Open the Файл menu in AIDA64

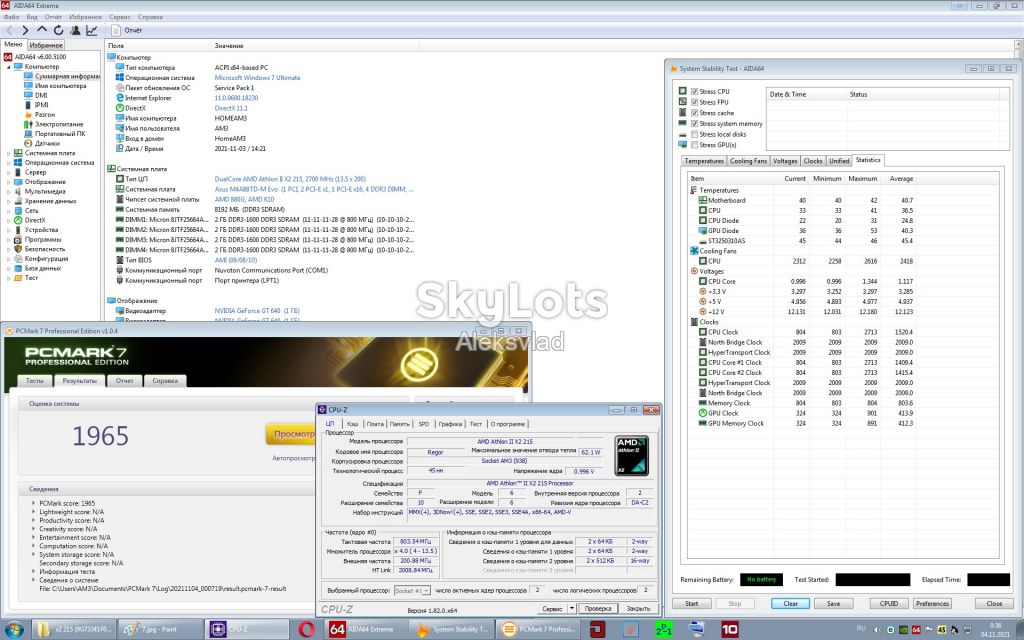[x=11, y=17]
